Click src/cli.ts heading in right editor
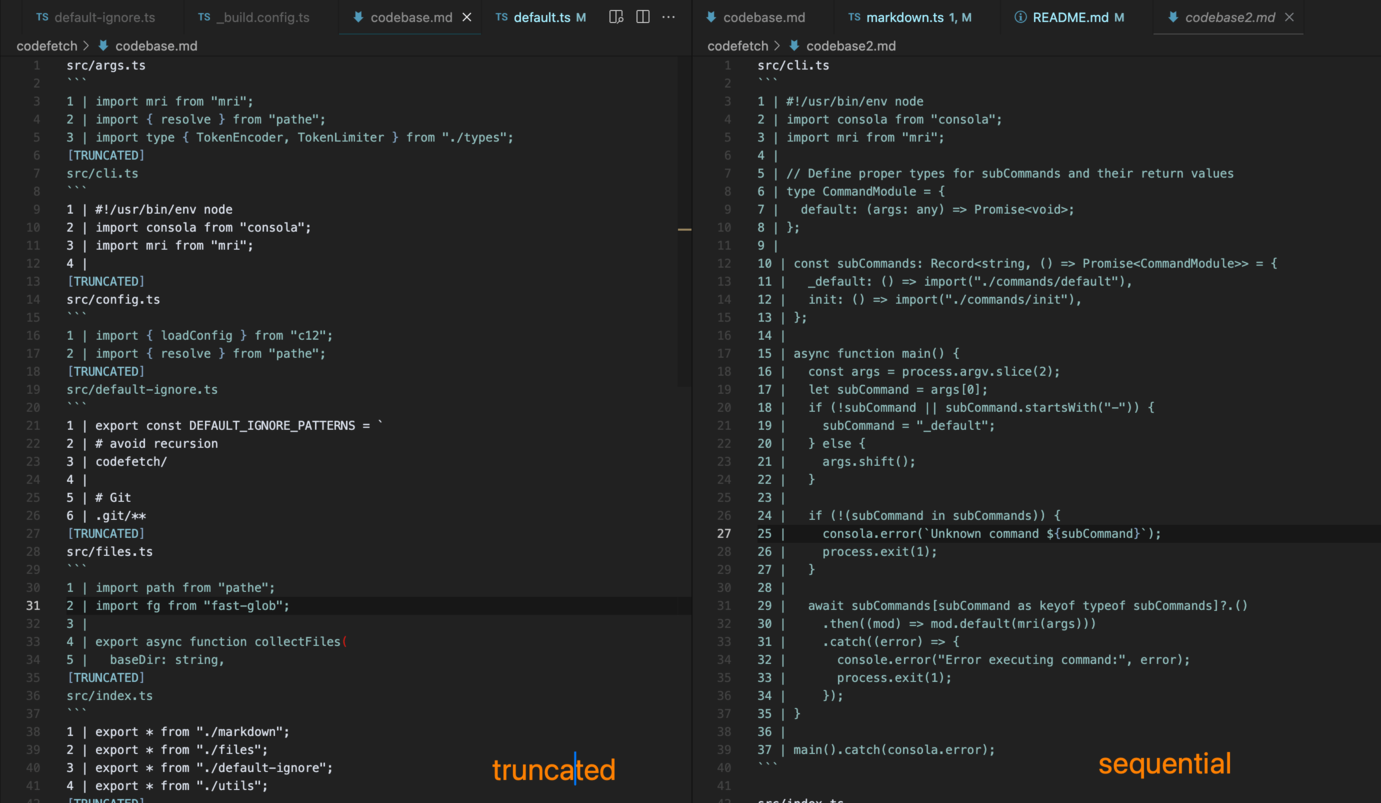Viewport: 1381px width, 803px height. click(x=793, y=65)
